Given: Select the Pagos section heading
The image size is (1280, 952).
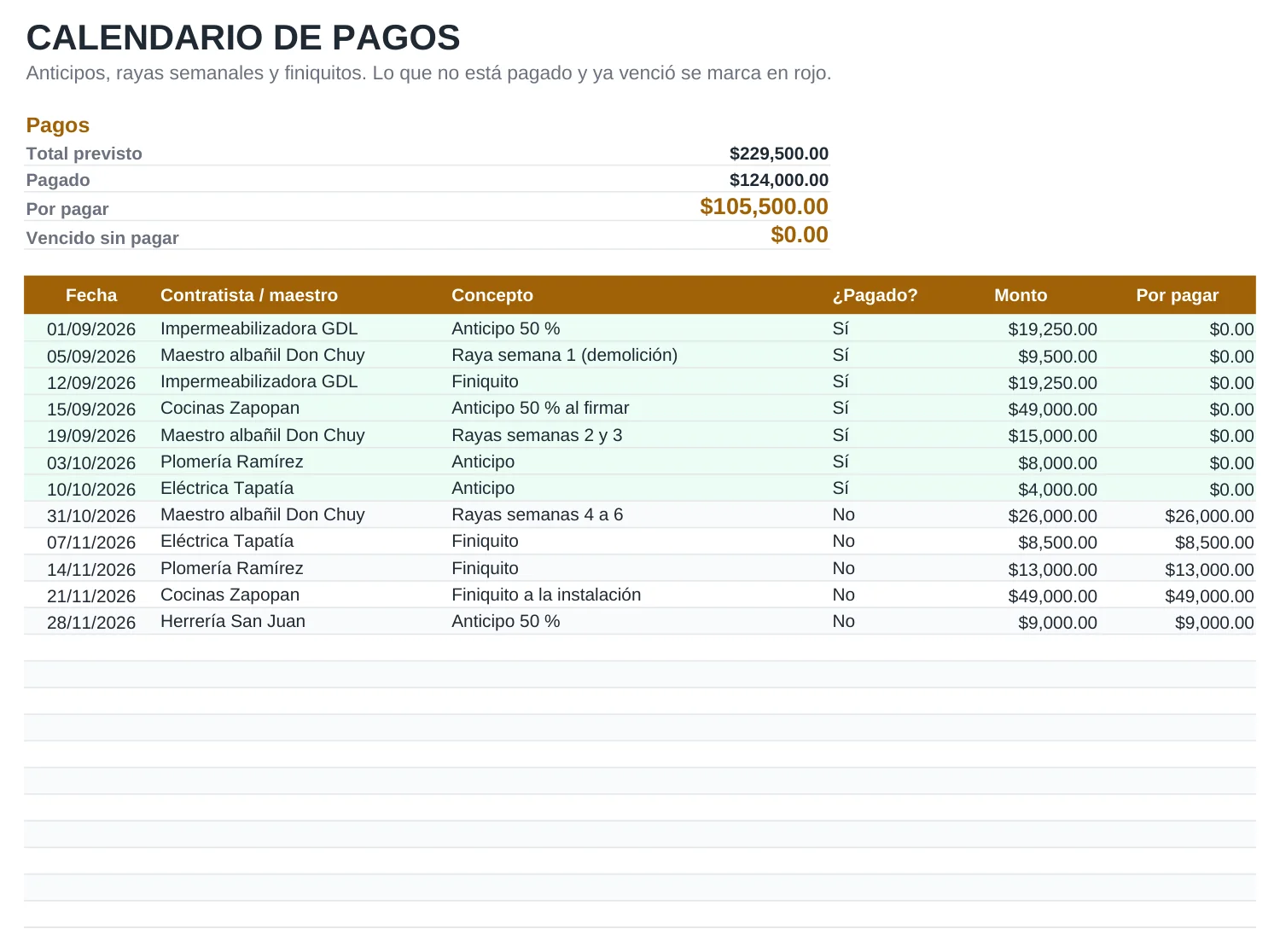Looking at the screenshot, I should tap(58, 125).
